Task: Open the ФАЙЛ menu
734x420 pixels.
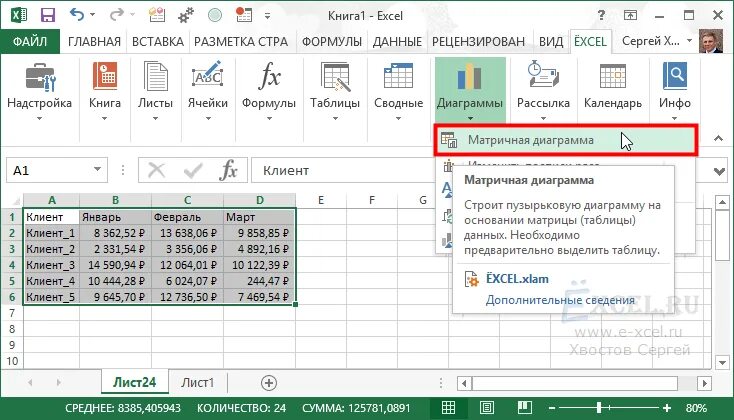Action: coord(30,42)
